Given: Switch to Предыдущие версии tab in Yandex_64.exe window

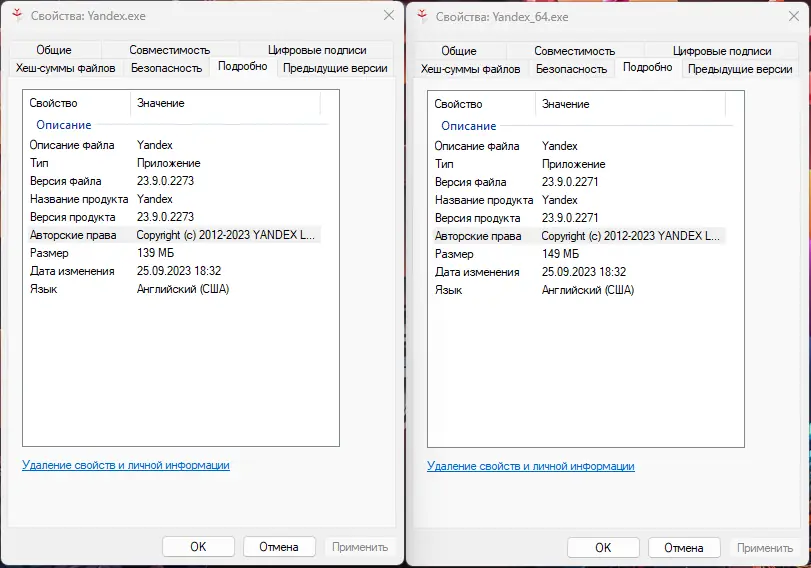Looking at the screenshot, I should coord(740,69).
